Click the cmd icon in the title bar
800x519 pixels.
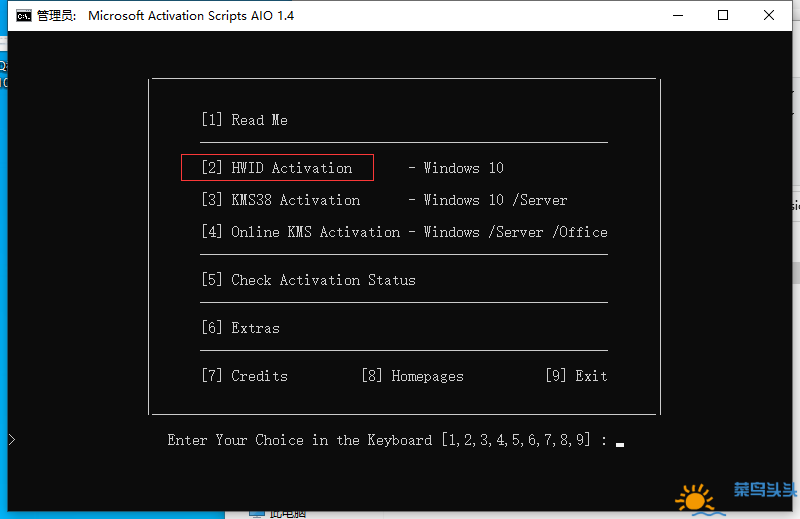23,16
